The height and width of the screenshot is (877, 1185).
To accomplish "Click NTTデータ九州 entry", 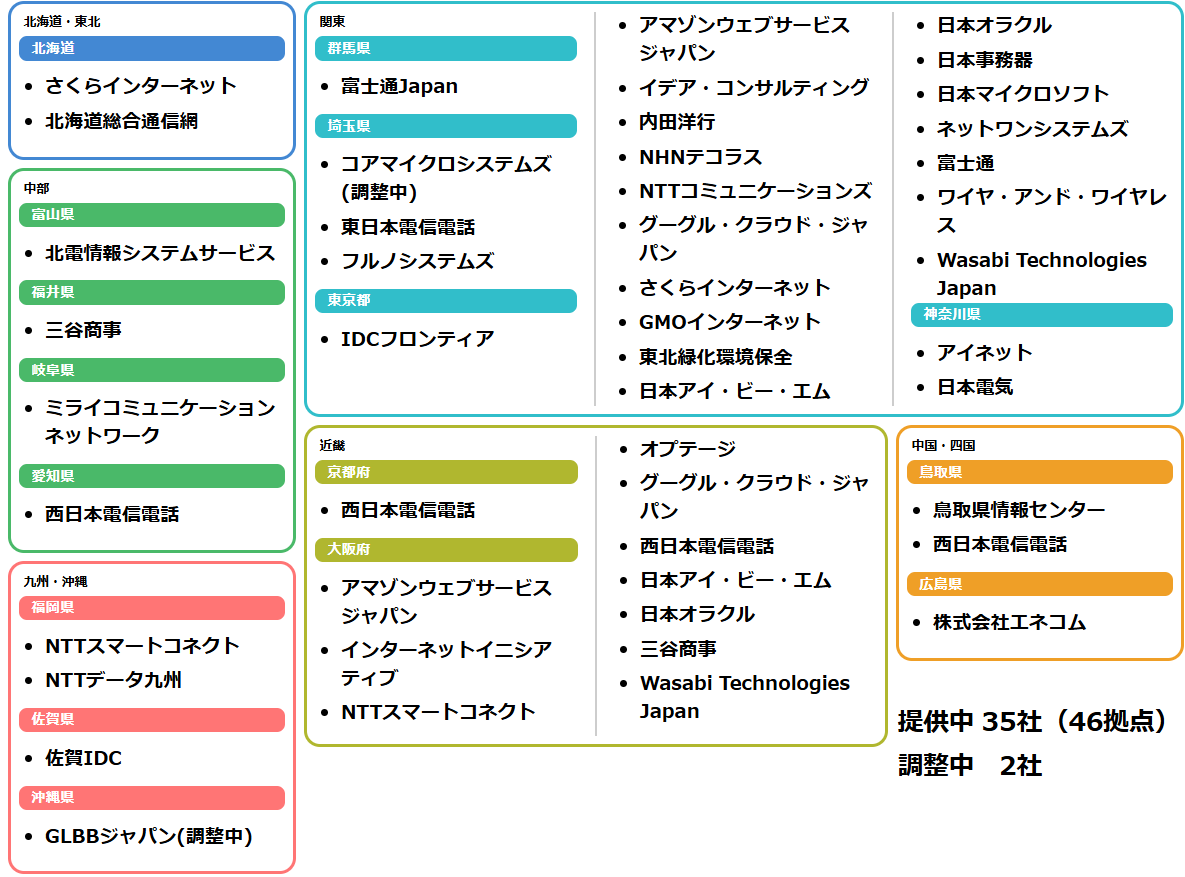I will point(113,680).
